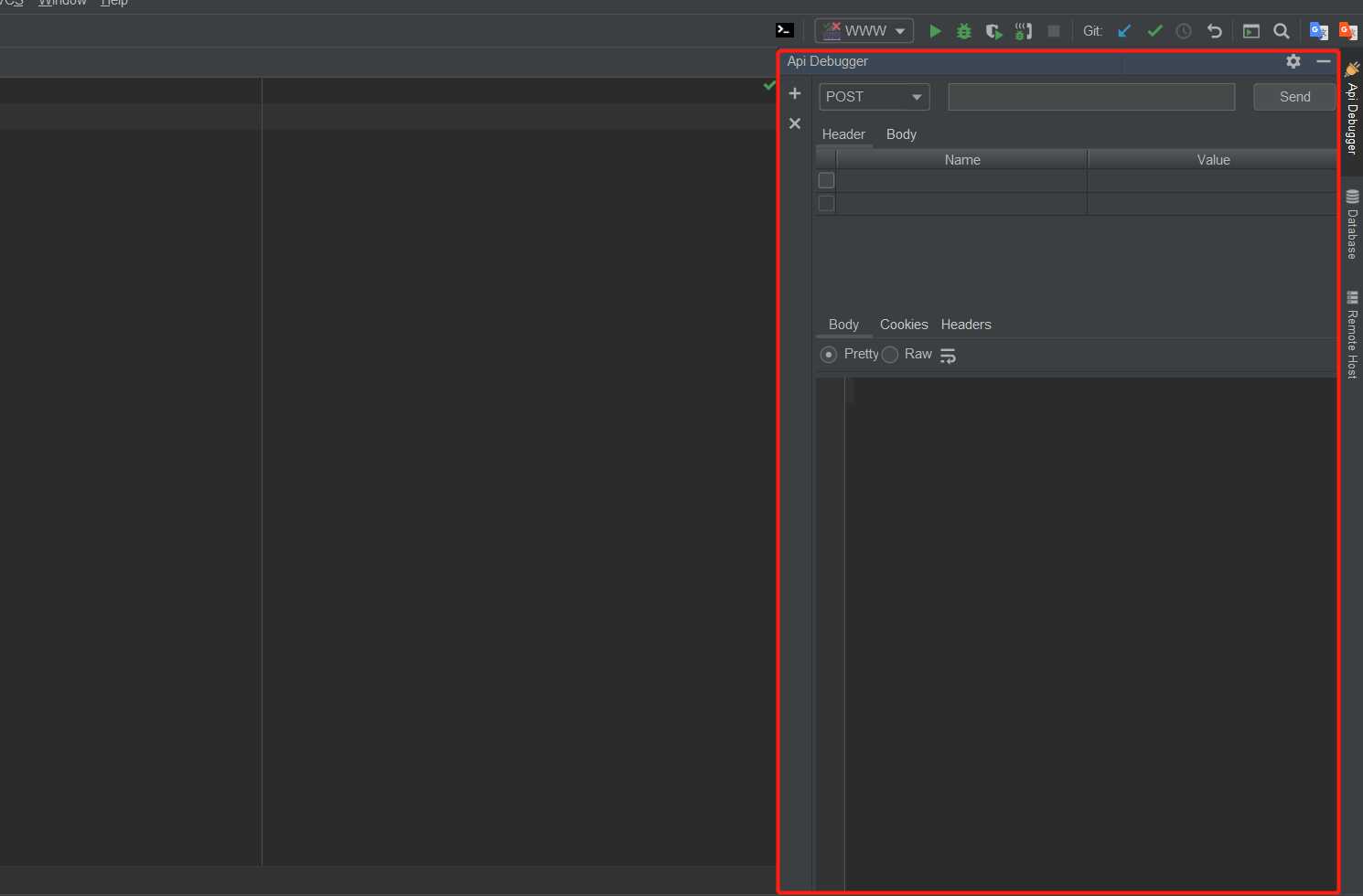The width and height of the screenshot is (1363, 896).
Task: Select the Raw radio button
Action: tap(890, 355)
